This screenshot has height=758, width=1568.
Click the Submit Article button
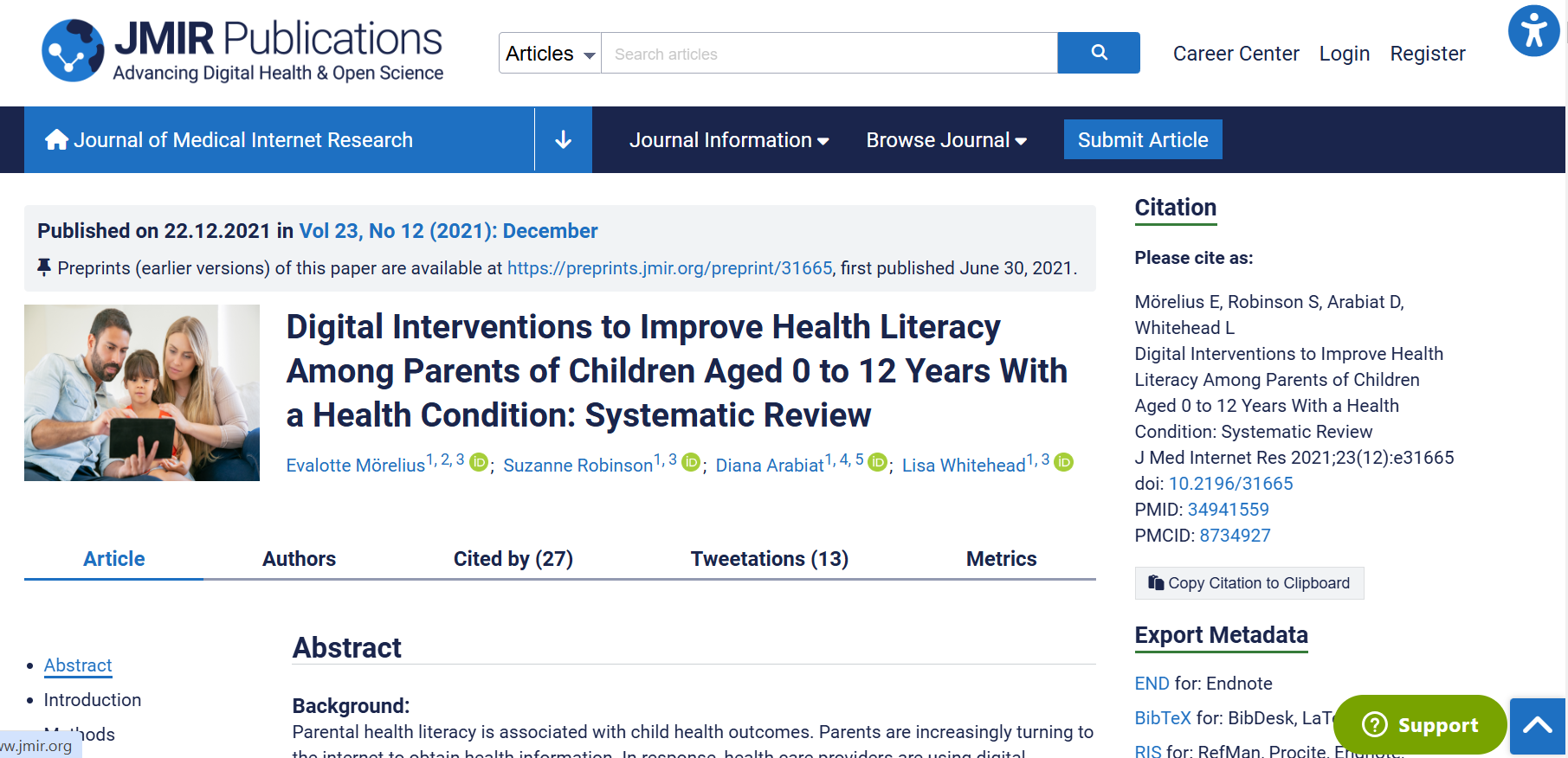(1142, 140)
